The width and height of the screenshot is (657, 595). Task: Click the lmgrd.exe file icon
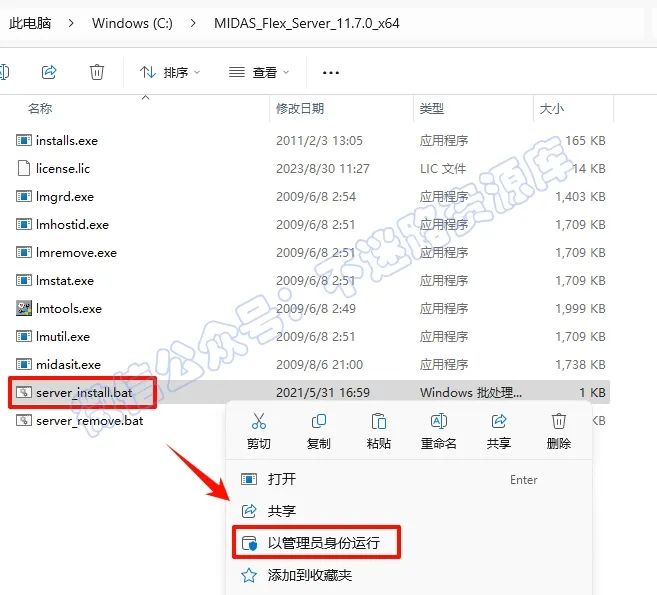pos(24,196)
